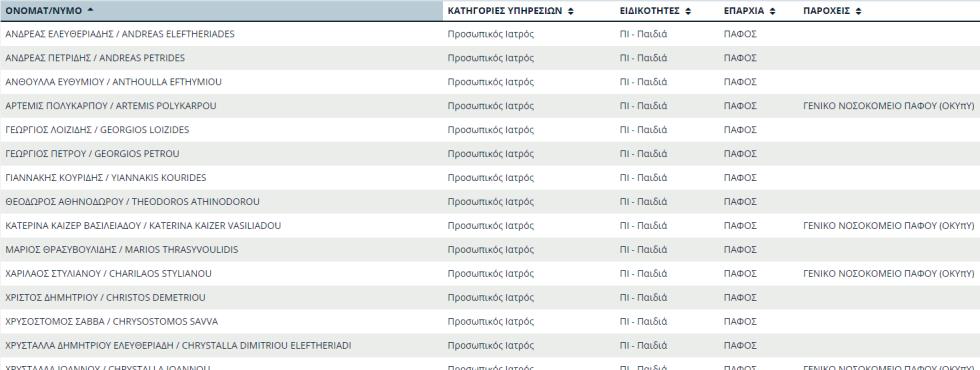The height and width of the screenshot is (370, 980).
Task: Click sort arrows beside ΠΑΡΟΧΕΙΣ header
Action: click(x=858, y=11)
